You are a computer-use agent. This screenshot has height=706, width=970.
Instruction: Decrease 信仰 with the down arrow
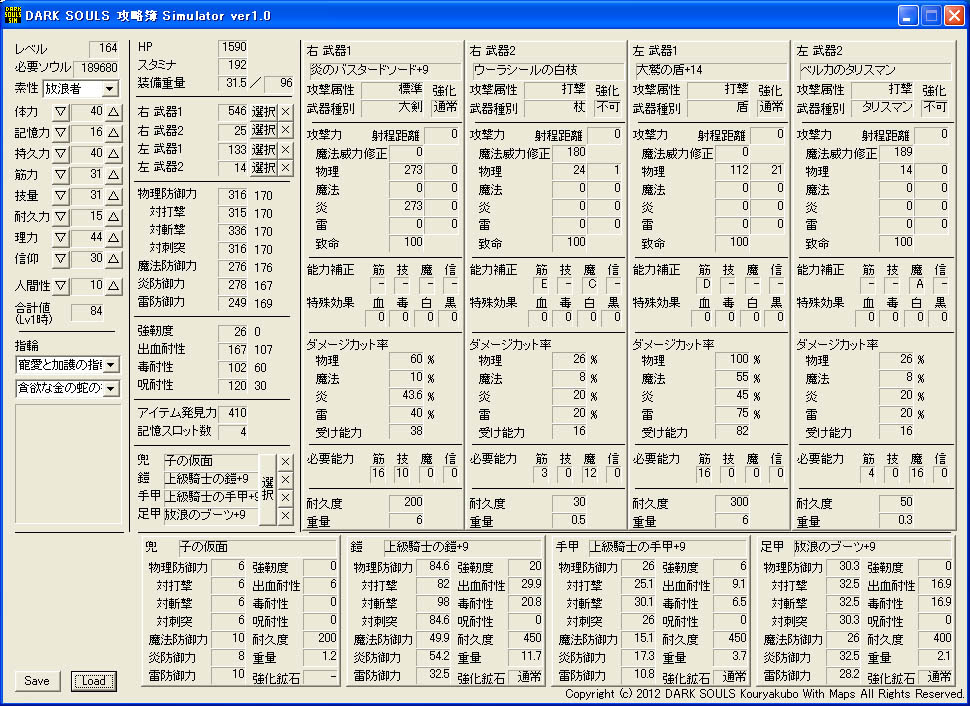[60, 259]
